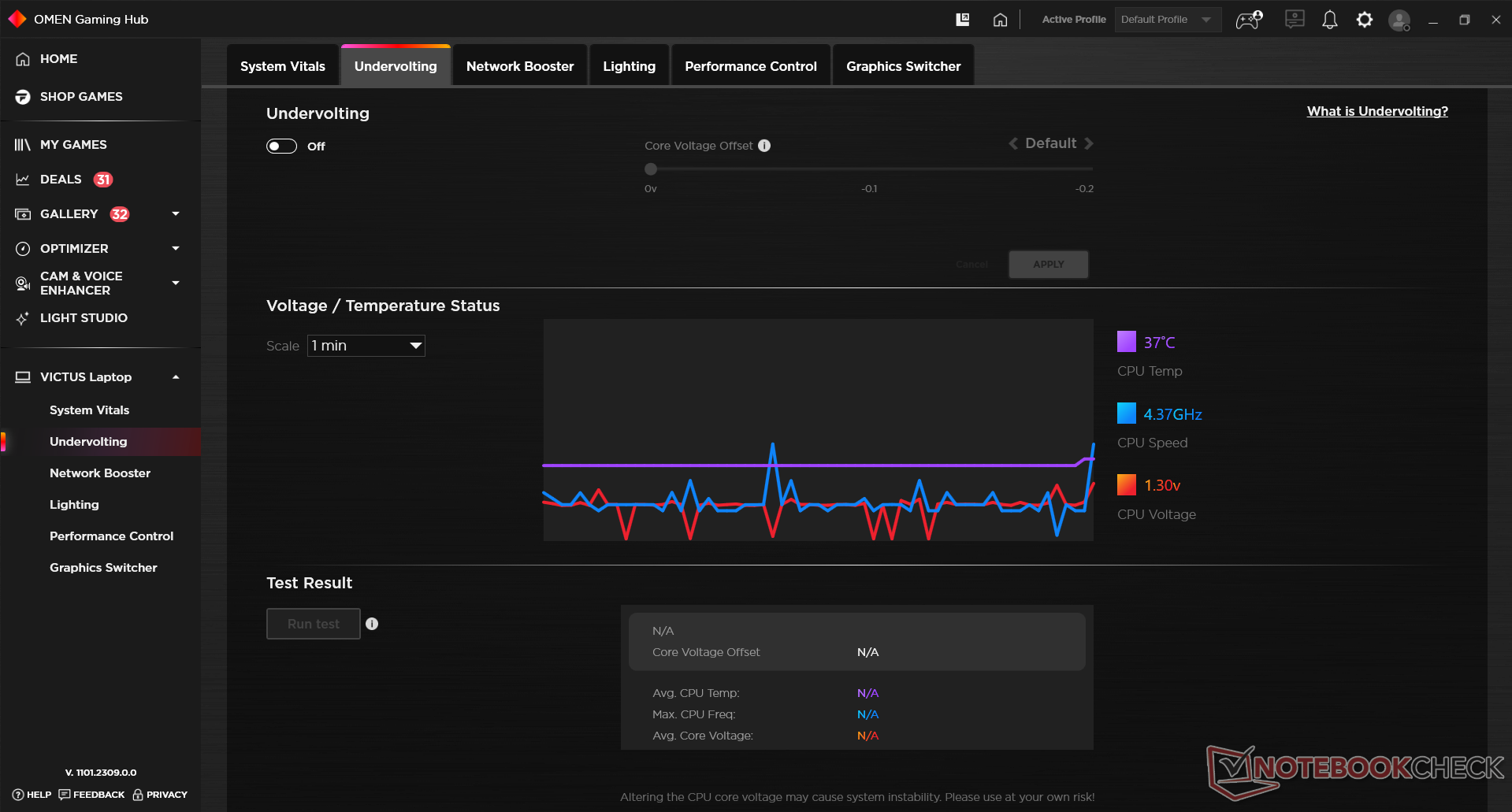Viewport: 1512px width, 812px height.
Task: Click info icon beside Run test
Action: coord(372,624)
